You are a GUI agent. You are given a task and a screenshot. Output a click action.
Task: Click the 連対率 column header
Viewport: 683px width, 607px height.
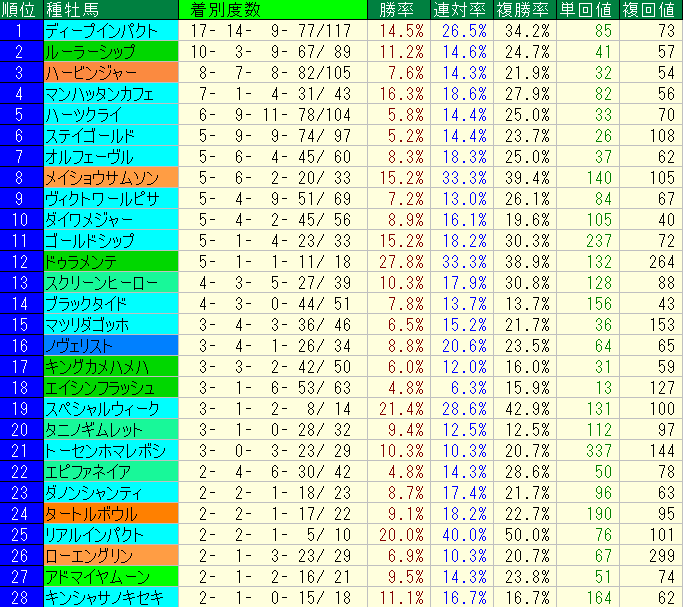pos(462,10)
